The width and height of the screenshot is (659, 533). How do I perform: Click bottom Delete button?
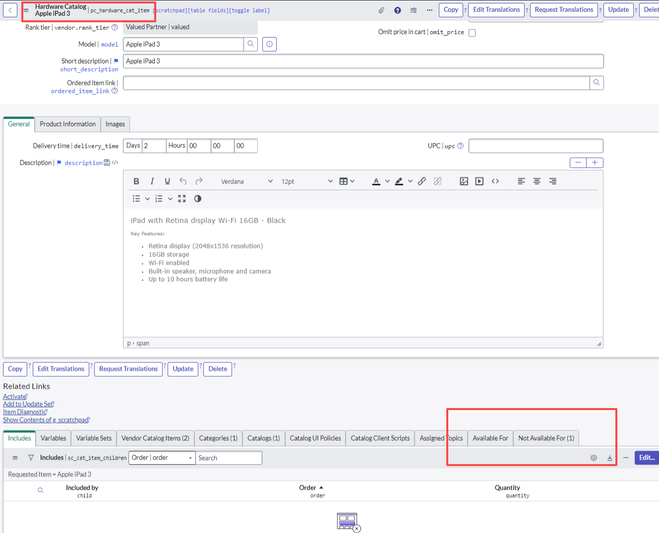pyautogui.click(x=217, y=369)
